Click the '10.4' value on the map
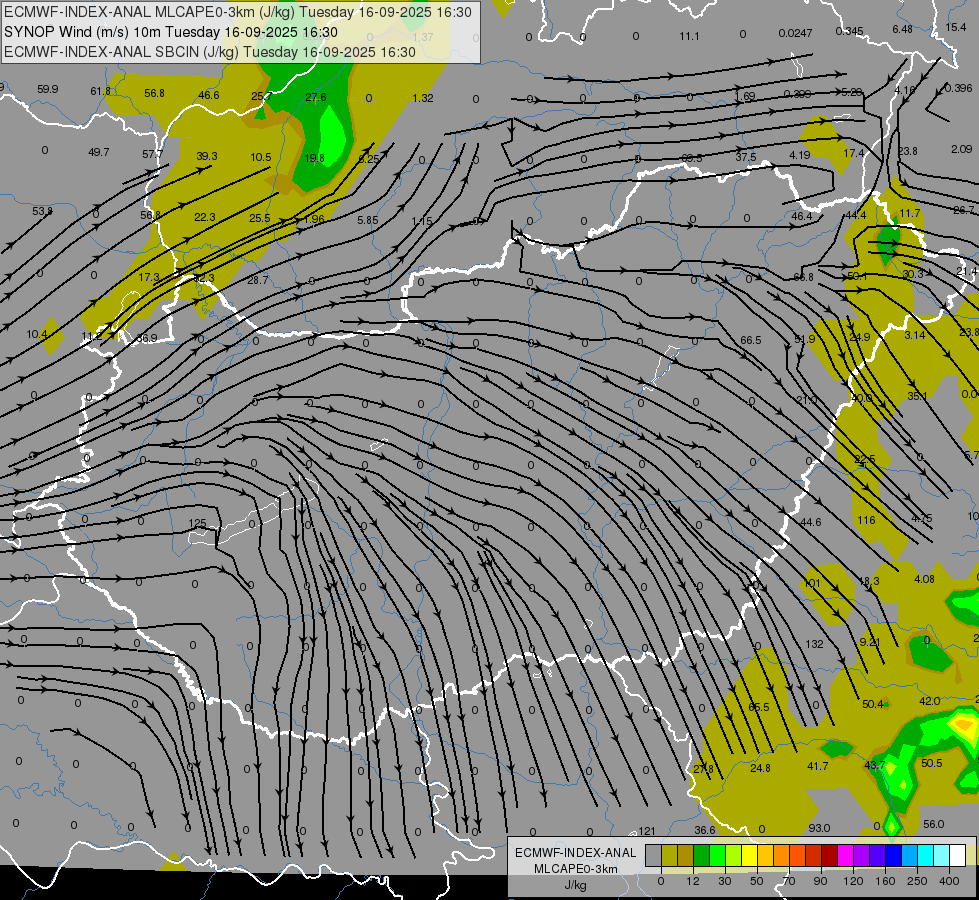Image resolution: width=979 pixels, height=900 pixels. [x=37, y=335]
